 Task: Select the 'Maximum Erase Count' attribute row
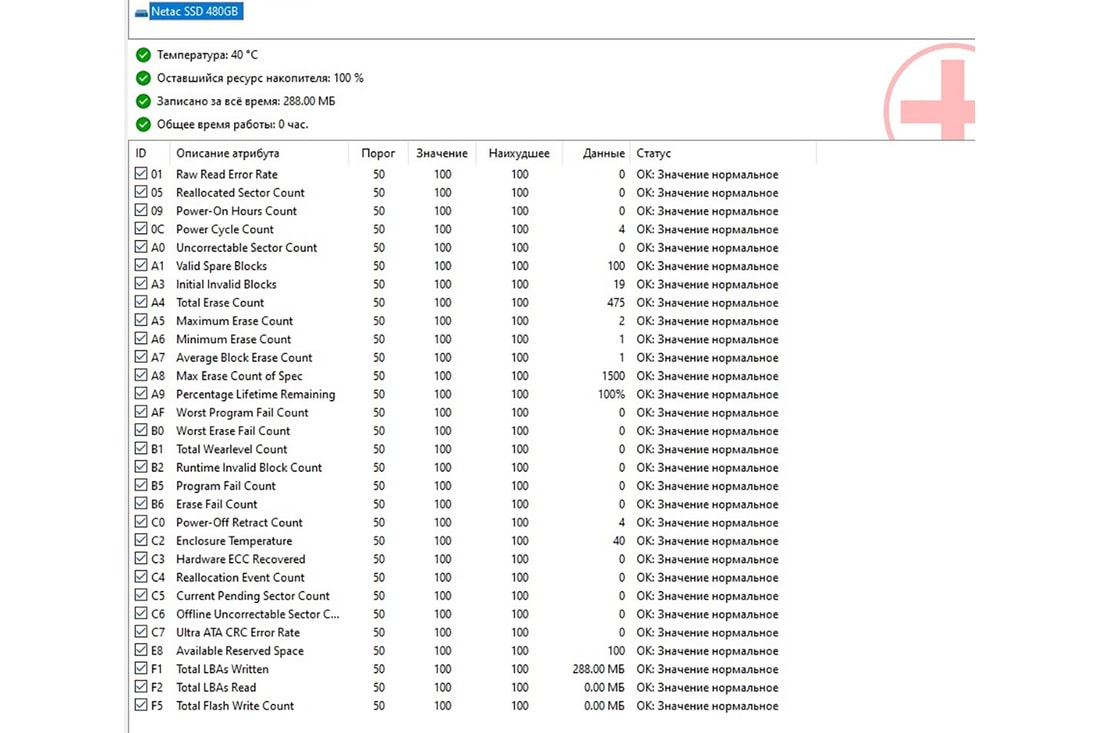tap(457, 321)
